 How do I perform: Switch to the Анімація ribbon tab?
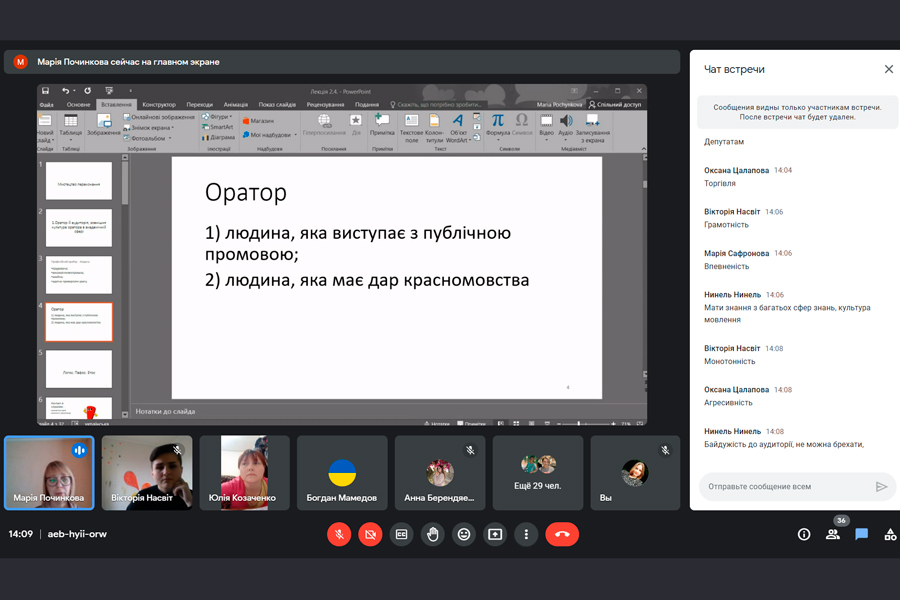(x=236, y=104)
